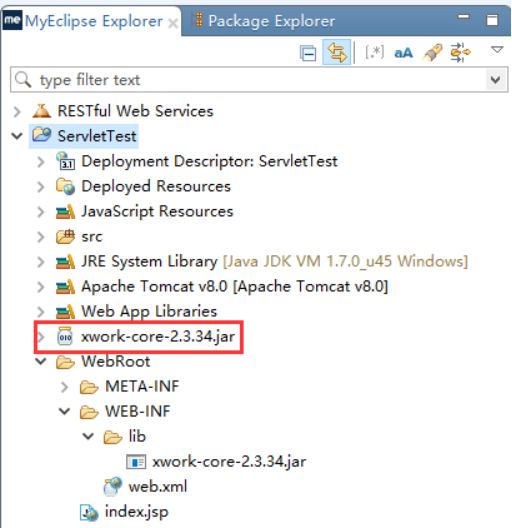
Task: Select xwork-core-2.3.34.jar jar icon in project
Action: point(65,336)
